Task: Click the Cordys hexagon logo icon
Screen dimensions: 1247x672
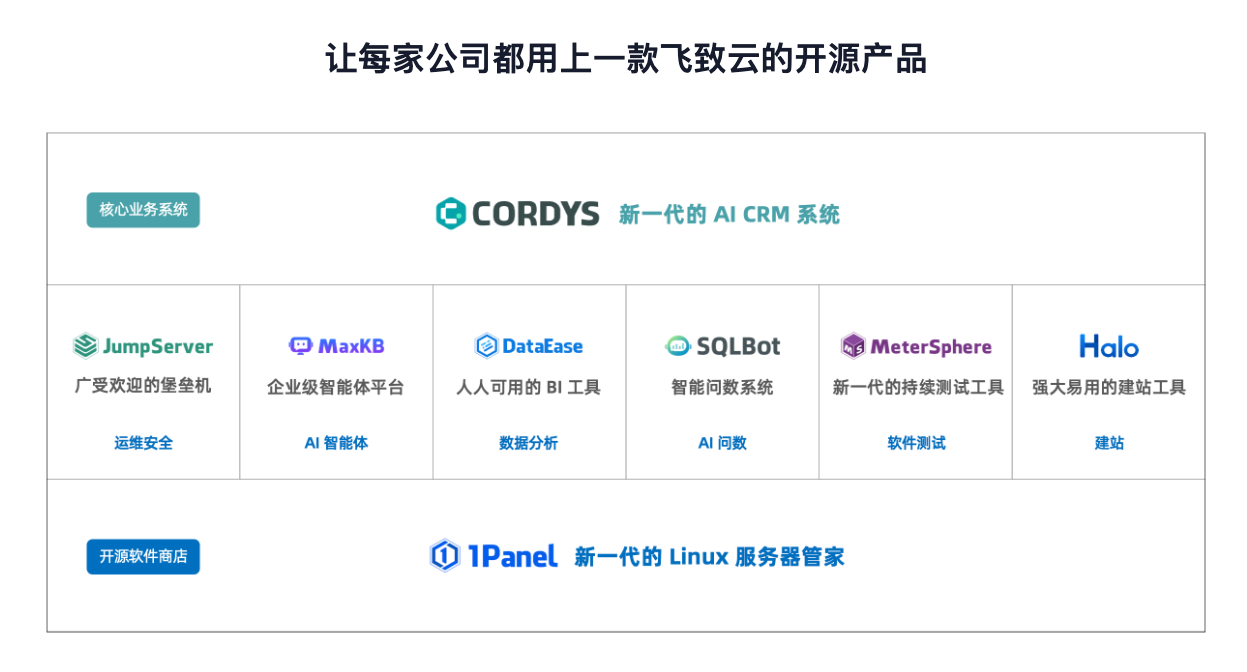Action: 451,213
